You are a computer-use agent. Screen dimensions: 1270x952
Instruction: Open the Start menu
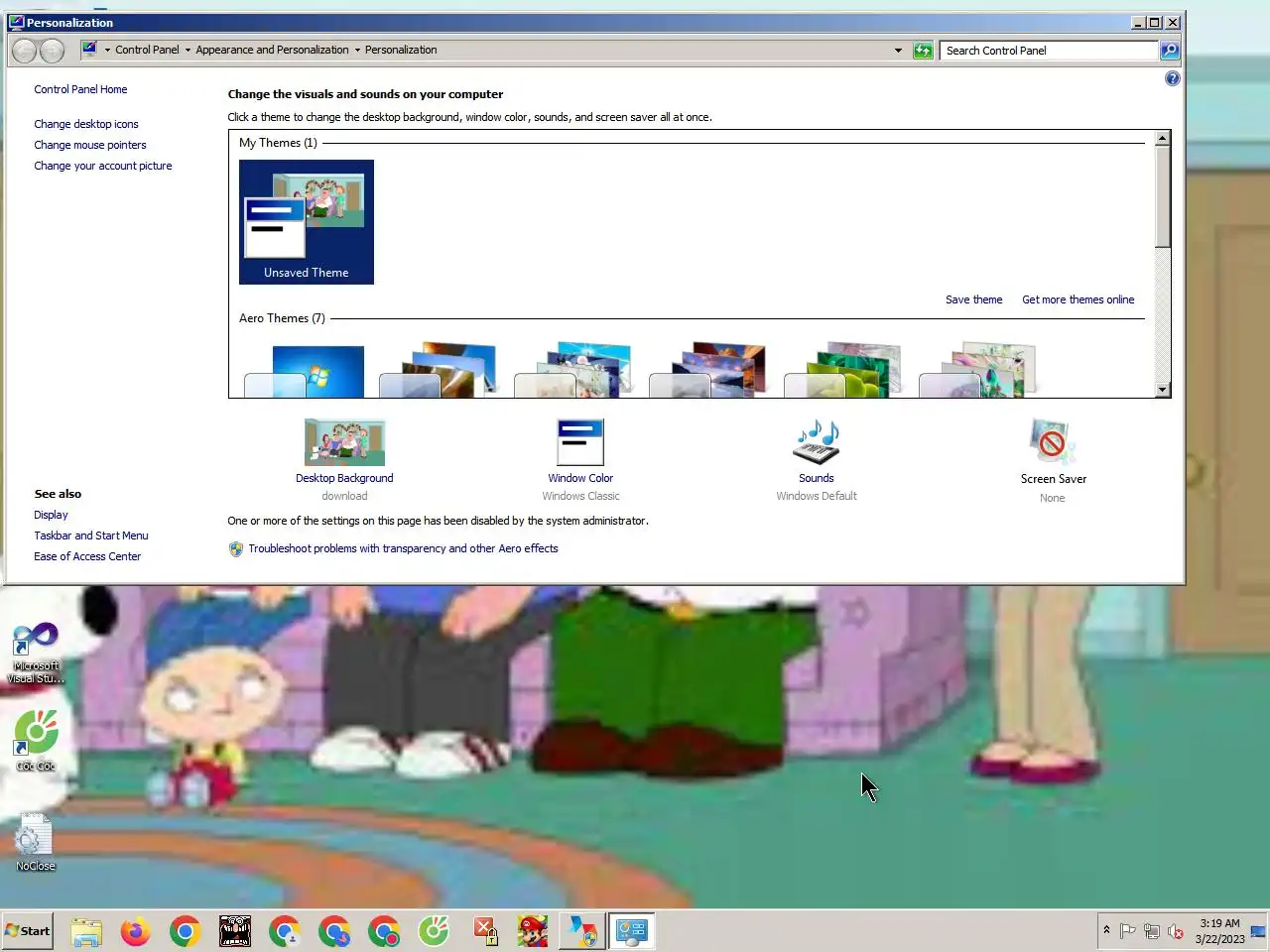[x=28, y=931]
